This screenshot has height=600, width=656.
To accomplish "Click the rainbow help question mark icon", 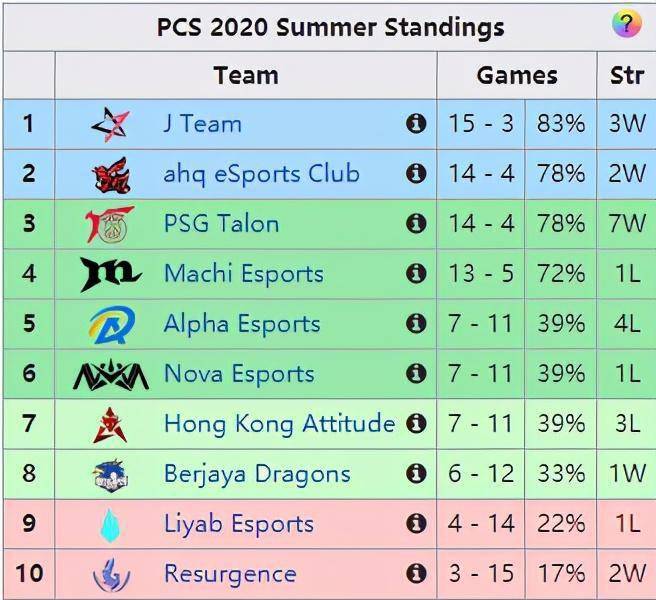I will tap(626, 23).
